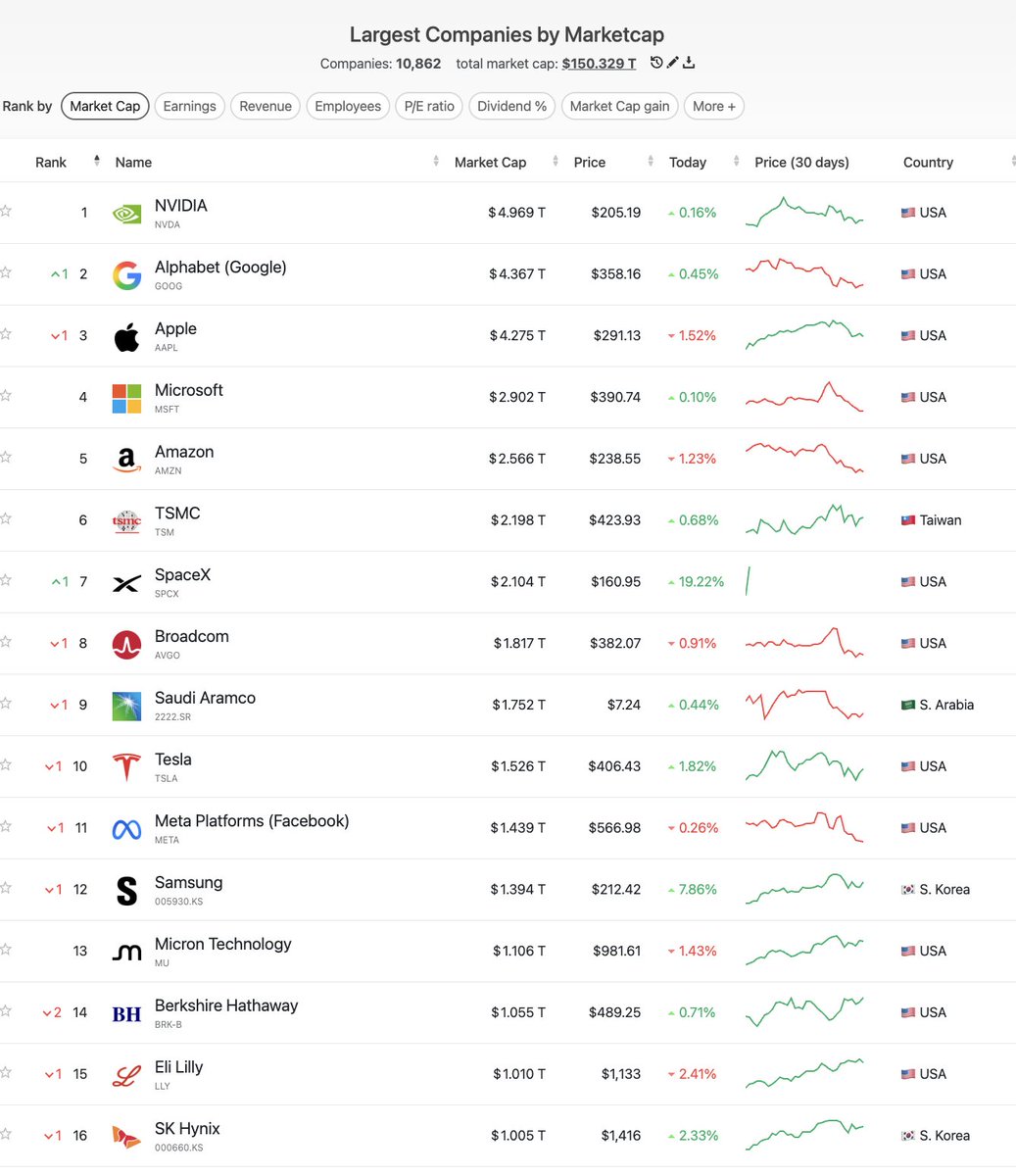Expand the More + ranking options

(x=714, y=106)
